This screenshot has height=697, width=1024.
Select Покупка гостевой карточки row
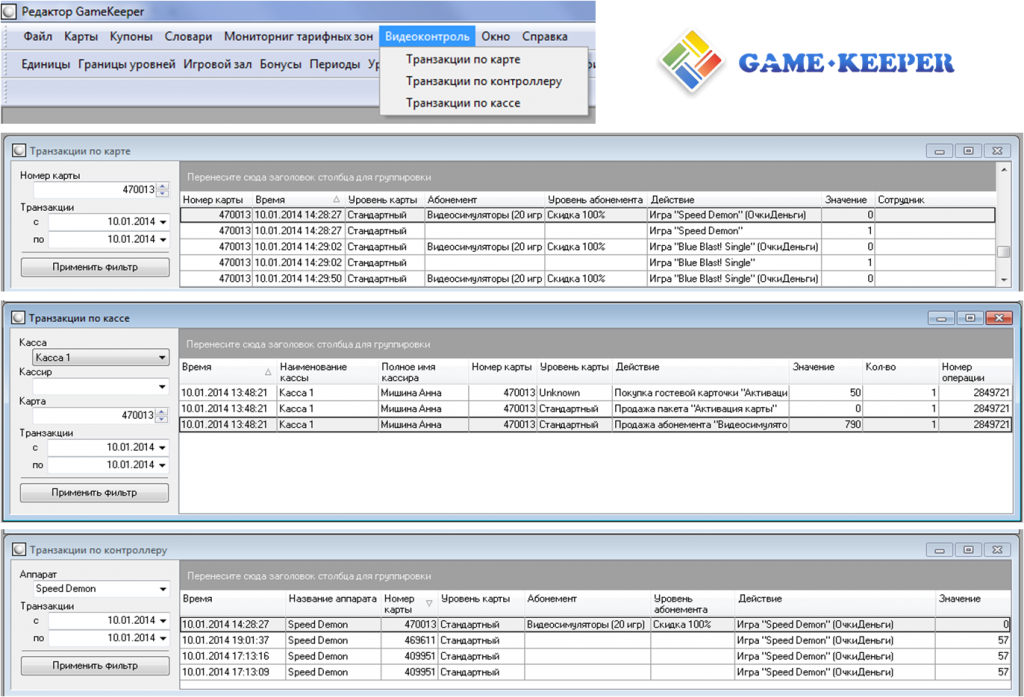595,393
